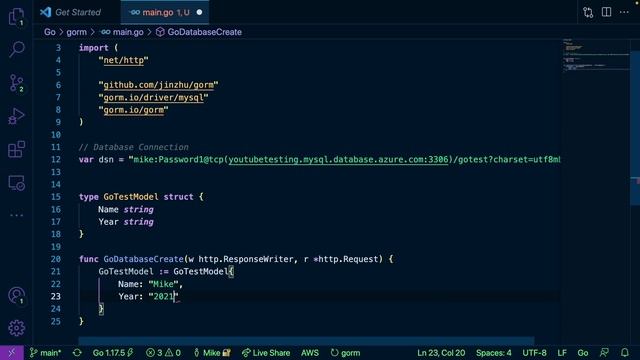Open the Remote Explorer view
Image resolution: width=640 pixels, height=360 pixels.
(16, 183)
